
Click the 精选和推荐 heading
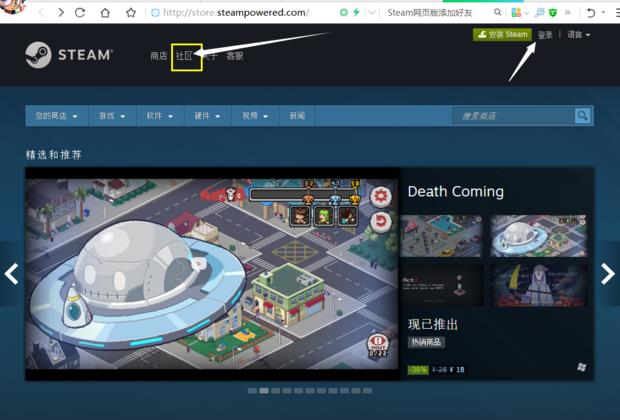tap(54, 155)
